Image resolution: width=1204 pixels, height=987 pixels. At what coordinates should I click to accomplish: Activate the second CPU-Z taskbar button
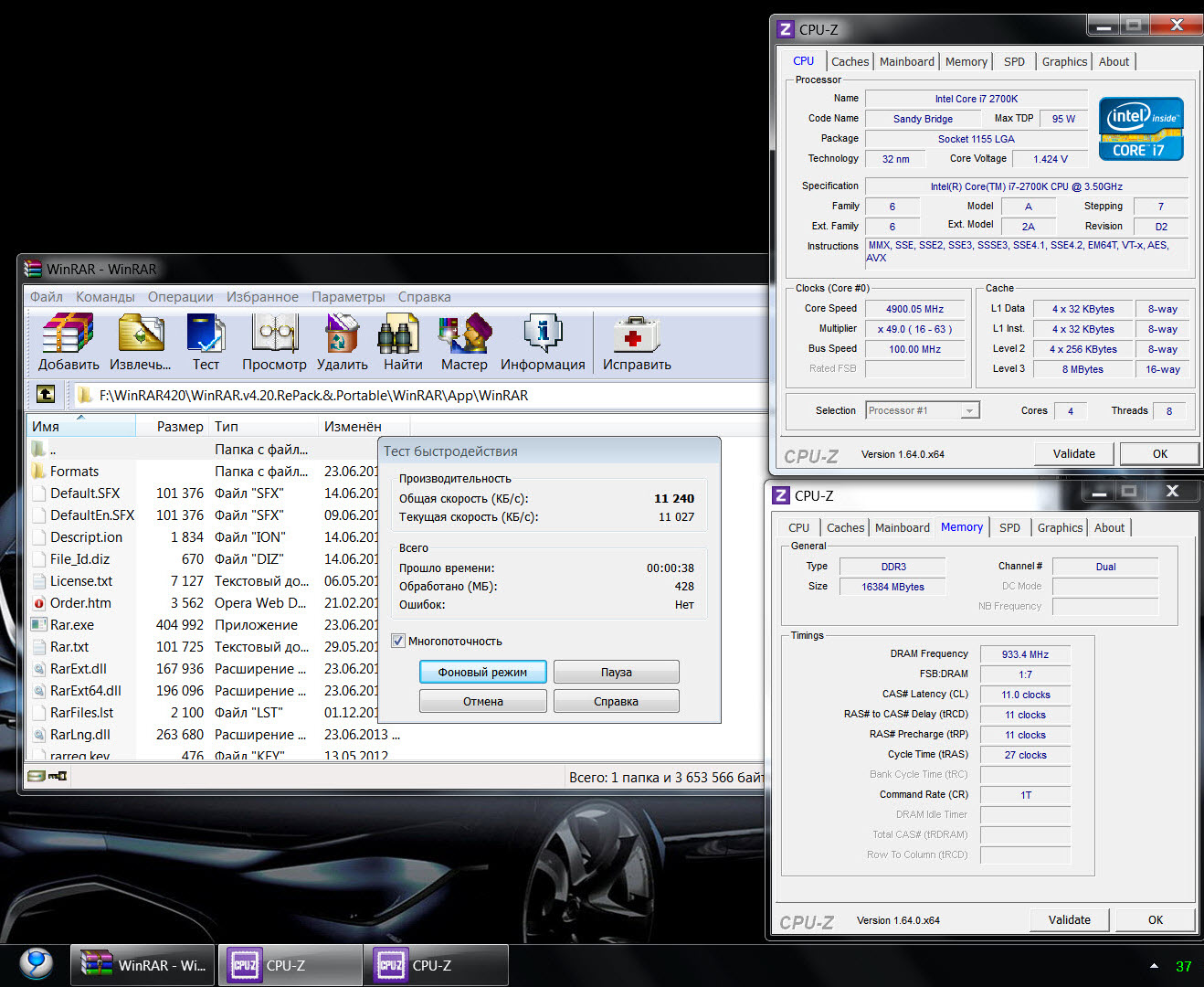(x=436, y=965)
